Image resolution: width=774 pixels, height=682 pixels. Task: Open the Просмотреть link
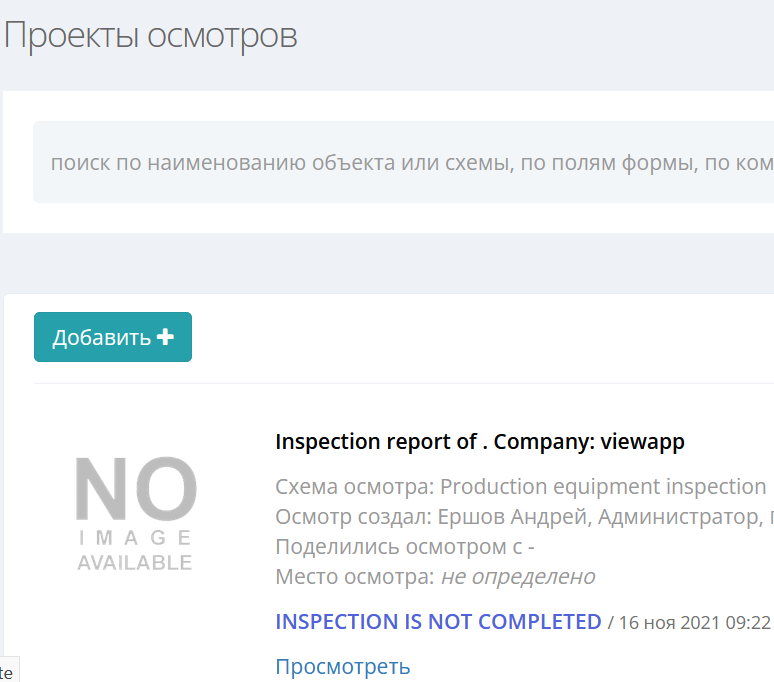342,666
